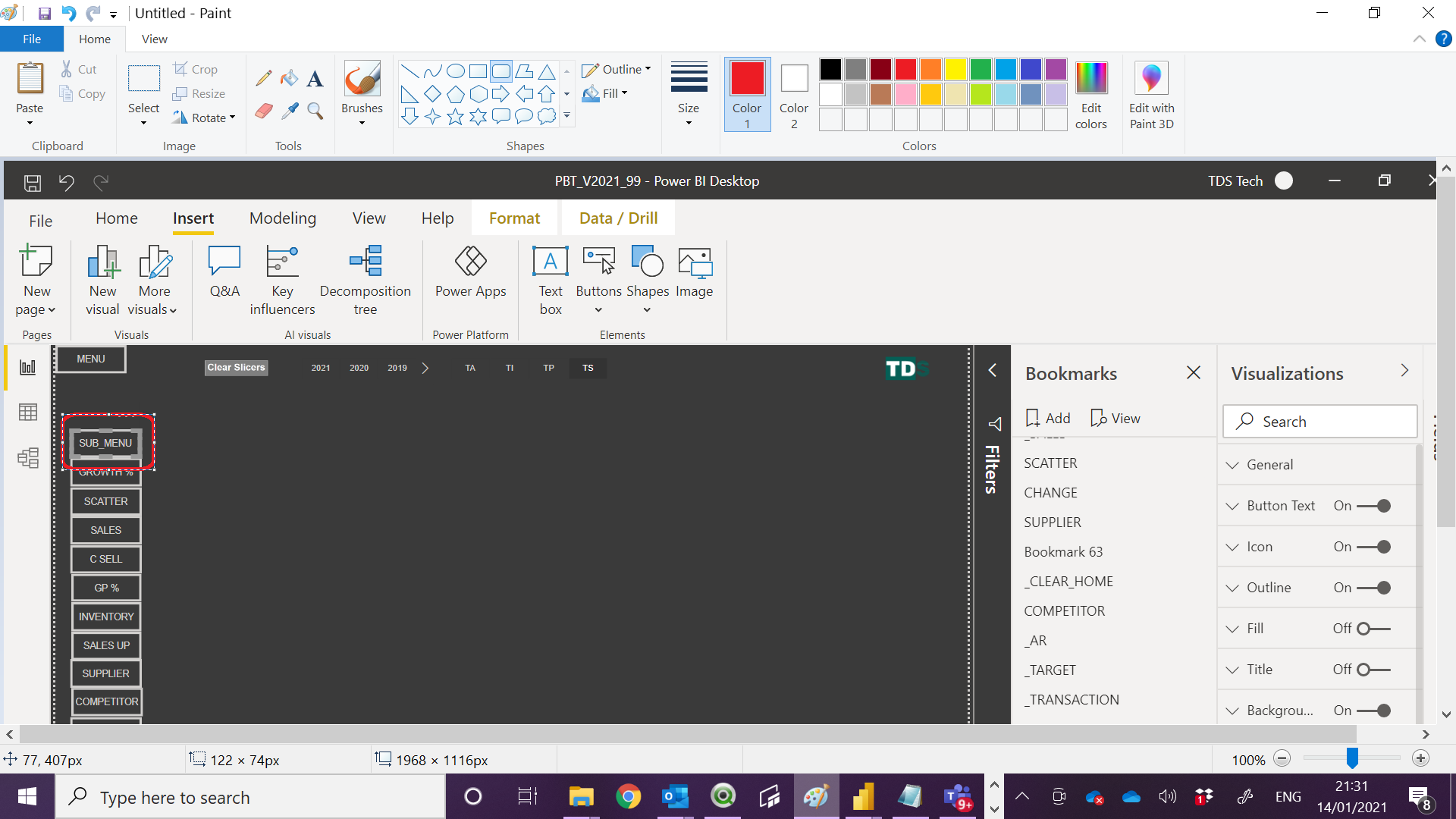Screen dimensions: 1456x819
Task: Insert a Key influencers visual
Action: [282, 281]
